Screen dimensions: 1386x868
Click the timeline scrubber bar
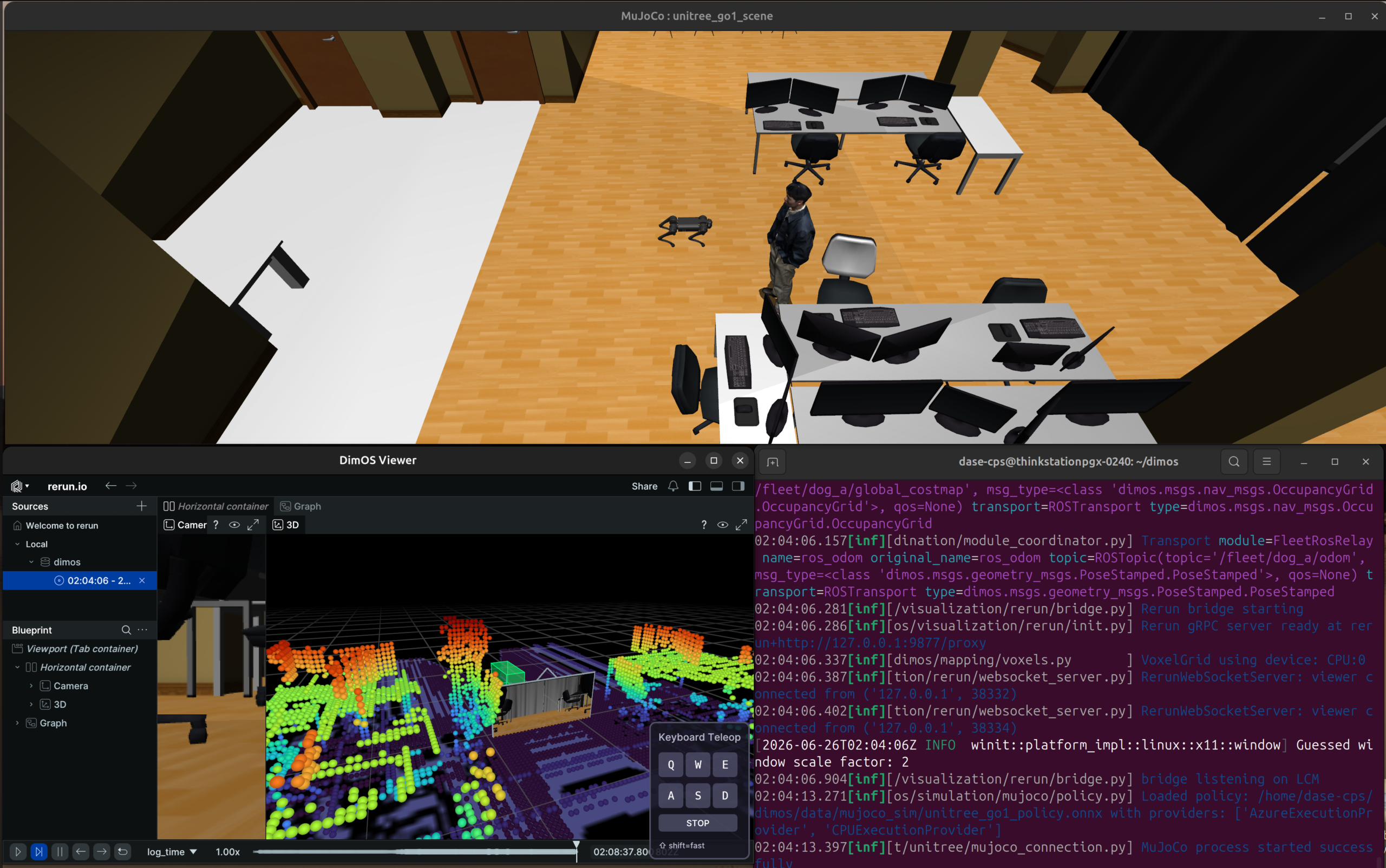tap(414, 852)
